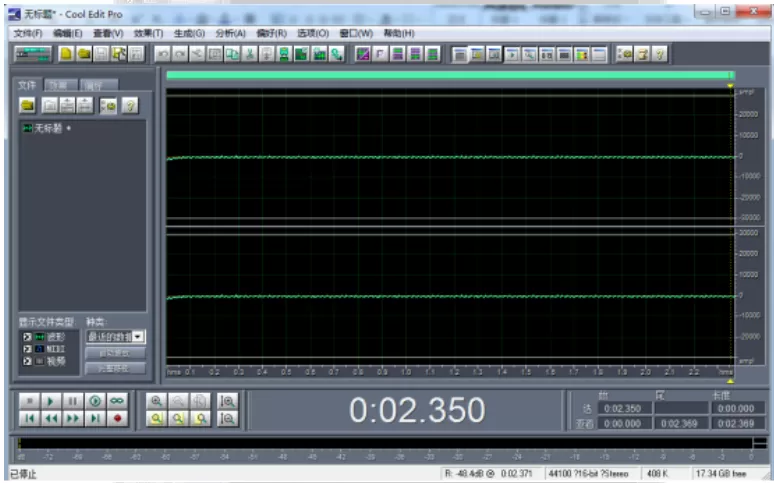774x483 pixels.
Task: Click the question mark help toolbar icon
Action: 660,54
